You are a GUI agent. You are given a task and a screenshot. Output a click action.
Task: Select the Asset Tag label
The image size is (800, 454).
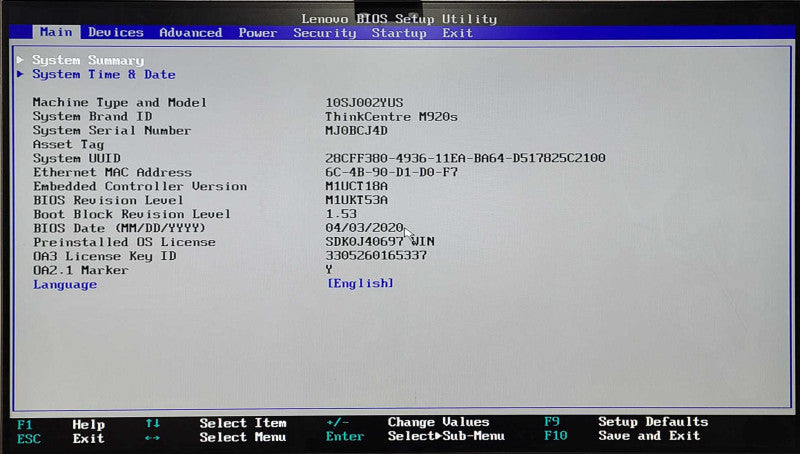coord(68,144)
